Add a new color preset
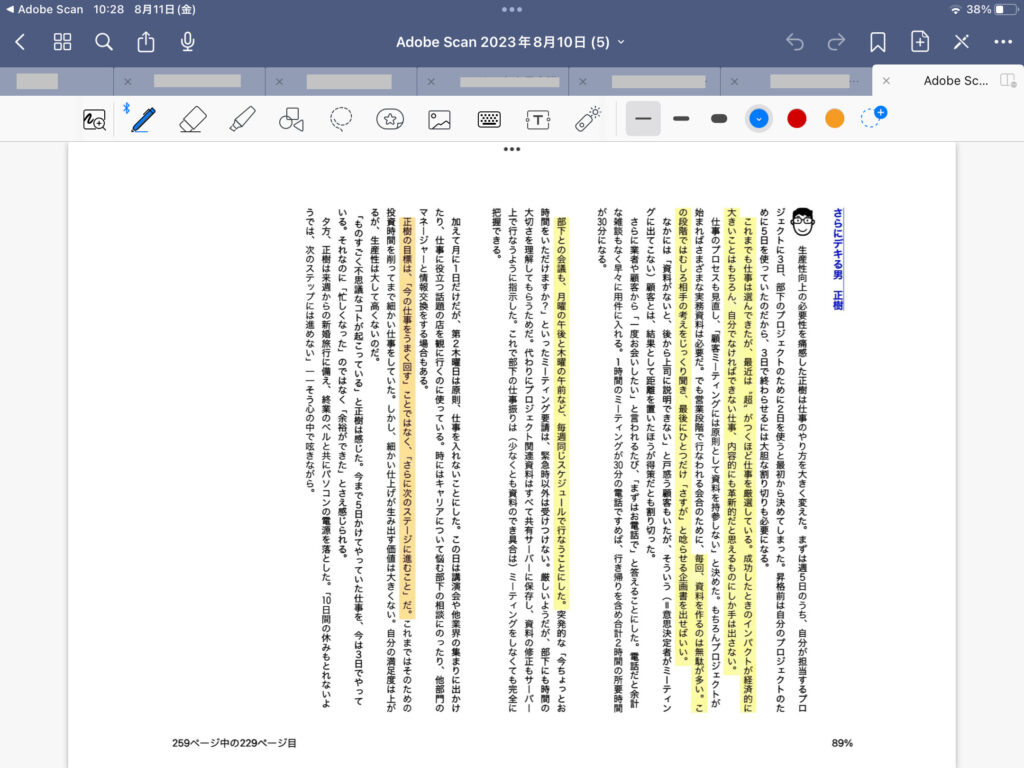 click(x=872, y=118)
